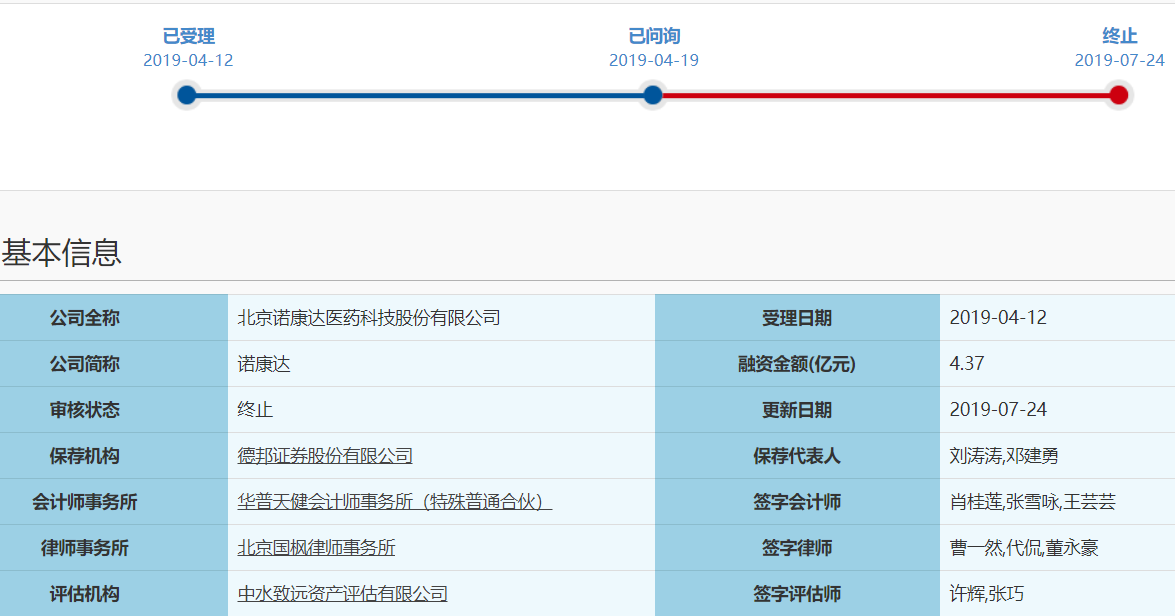Select signing accountants 肖桂莲,张雪咏,王芸芸
The height and width of the screenshot is (616, 1175).
click(1033, 501)
